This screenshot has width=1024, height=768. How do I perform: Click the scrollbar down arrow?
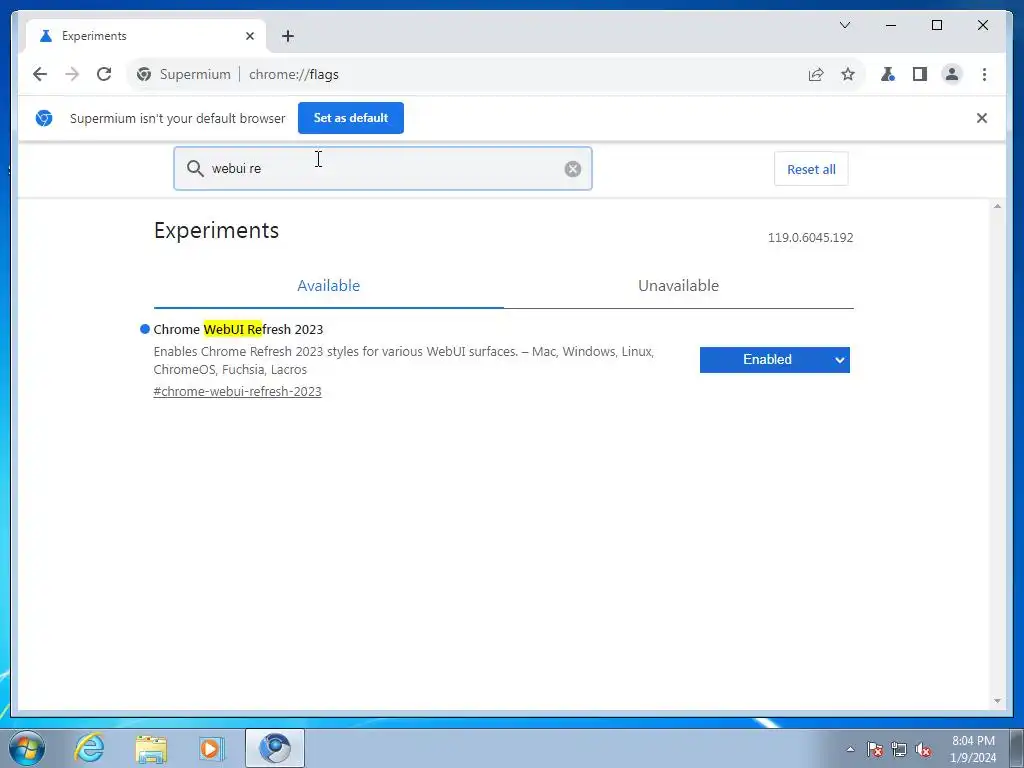(997, 701)
